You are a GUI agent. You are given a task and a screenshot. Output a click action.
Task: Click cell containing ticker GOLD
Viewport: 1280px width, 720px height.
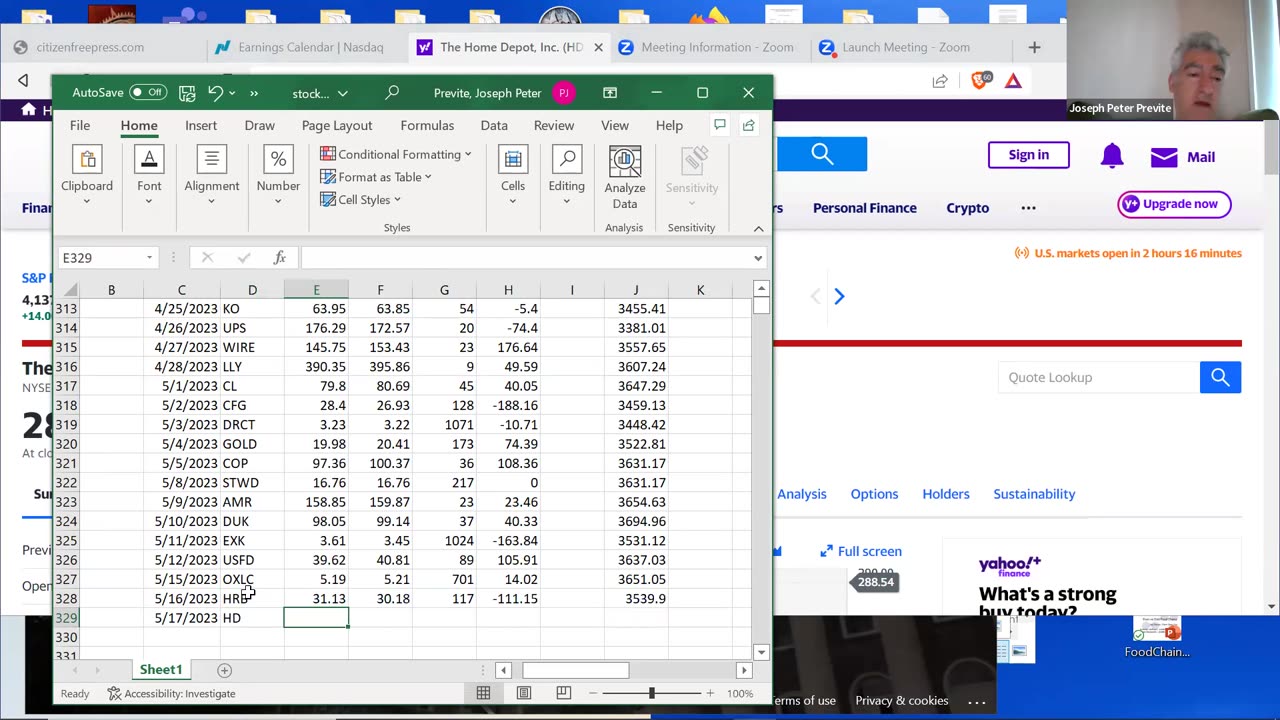pos(252,444)
